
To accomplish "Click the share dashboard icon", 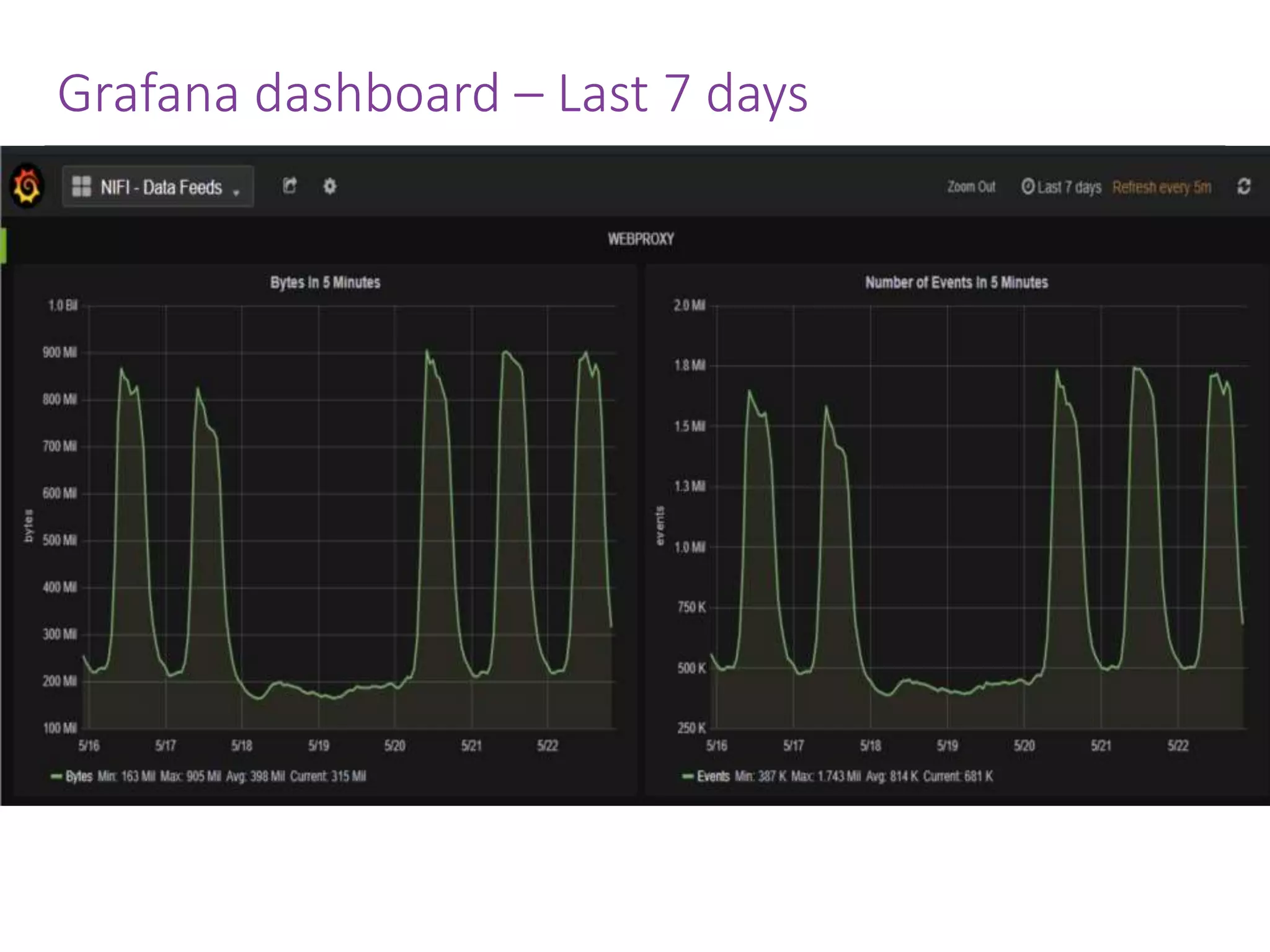I will click(290, 186).
